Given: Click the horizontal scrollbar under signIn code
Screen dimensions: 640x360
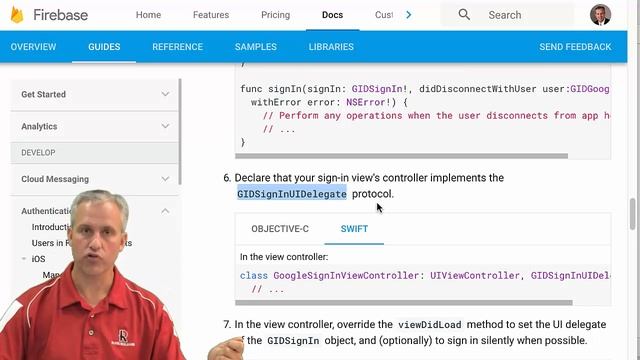Looking at the screenshot, I should (402, 156).
